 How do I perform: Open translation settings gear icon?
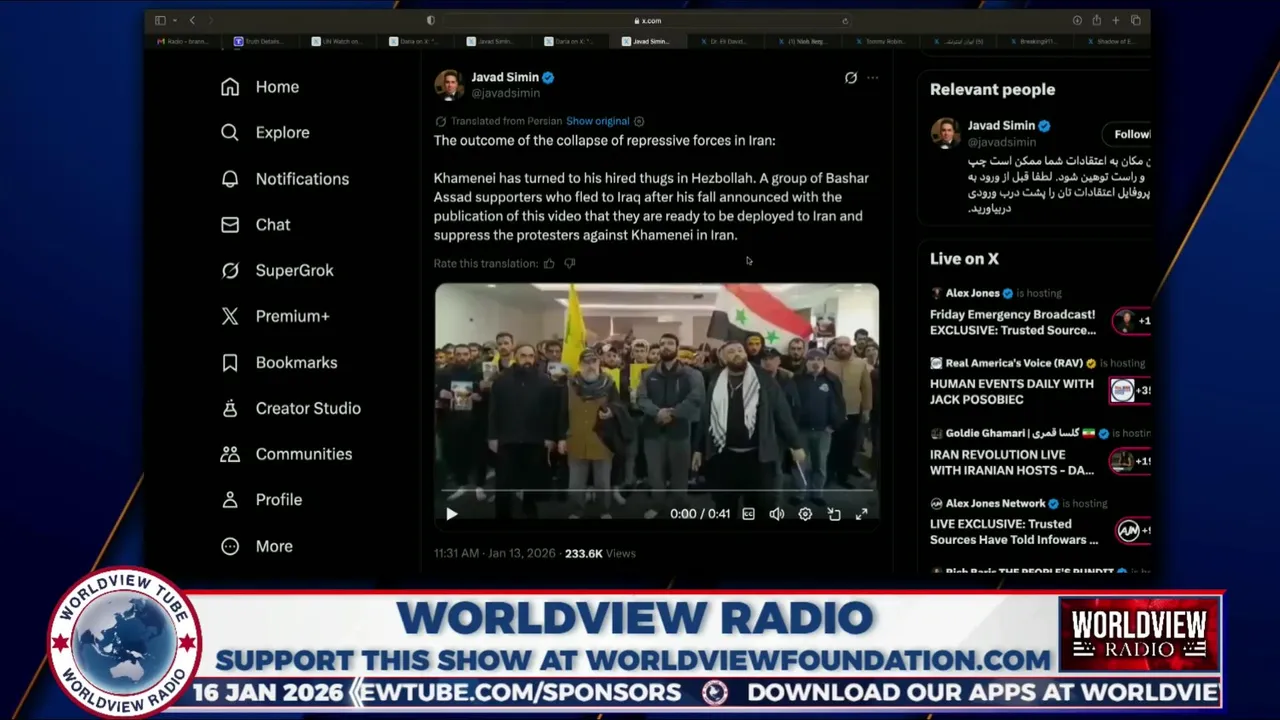639,121
